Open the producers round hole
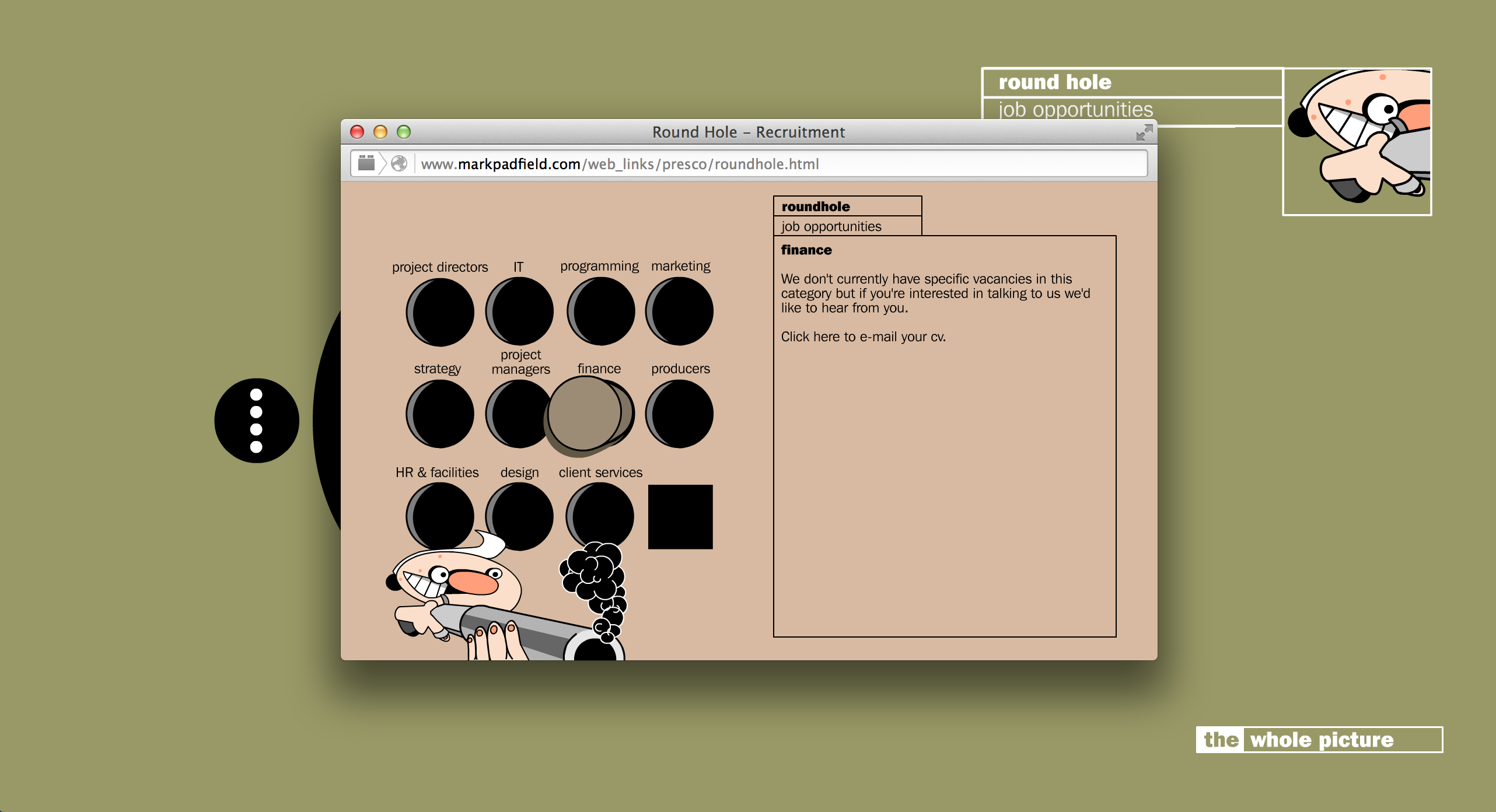 click(x=680, y=414)
